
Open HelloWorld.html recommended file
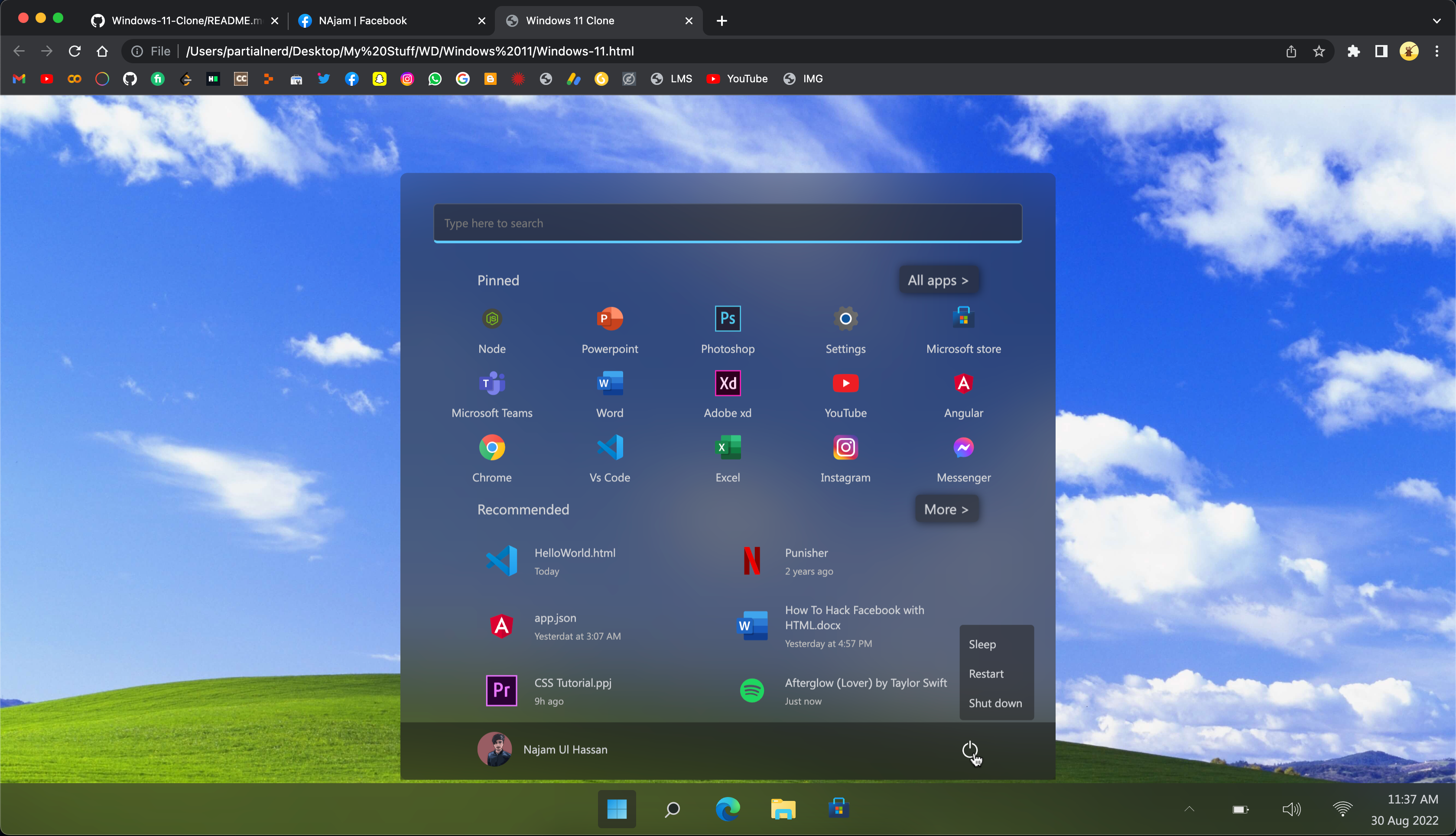coord(550,561)
